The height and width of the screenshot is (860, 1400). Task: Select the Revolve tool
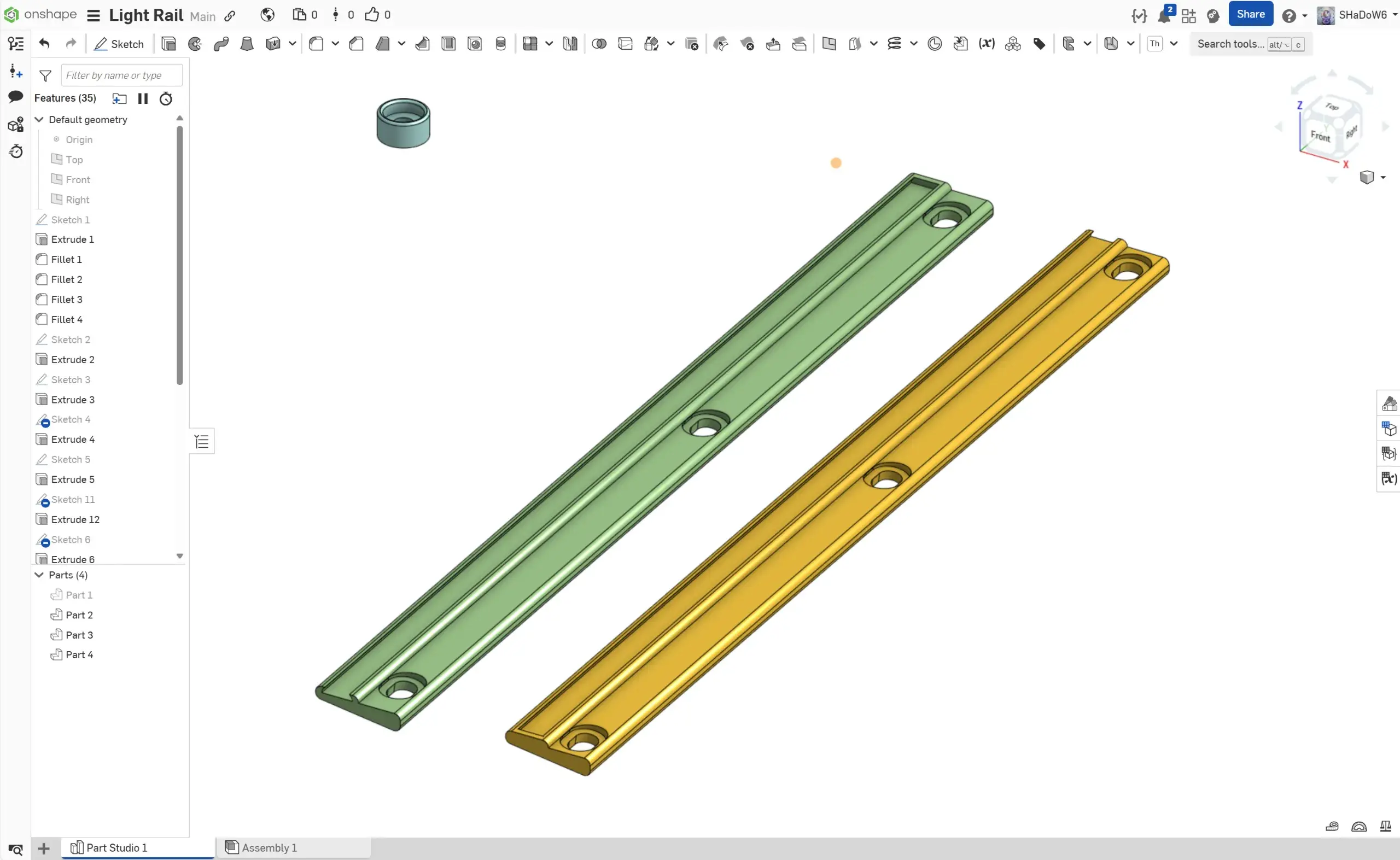[194, 44]
